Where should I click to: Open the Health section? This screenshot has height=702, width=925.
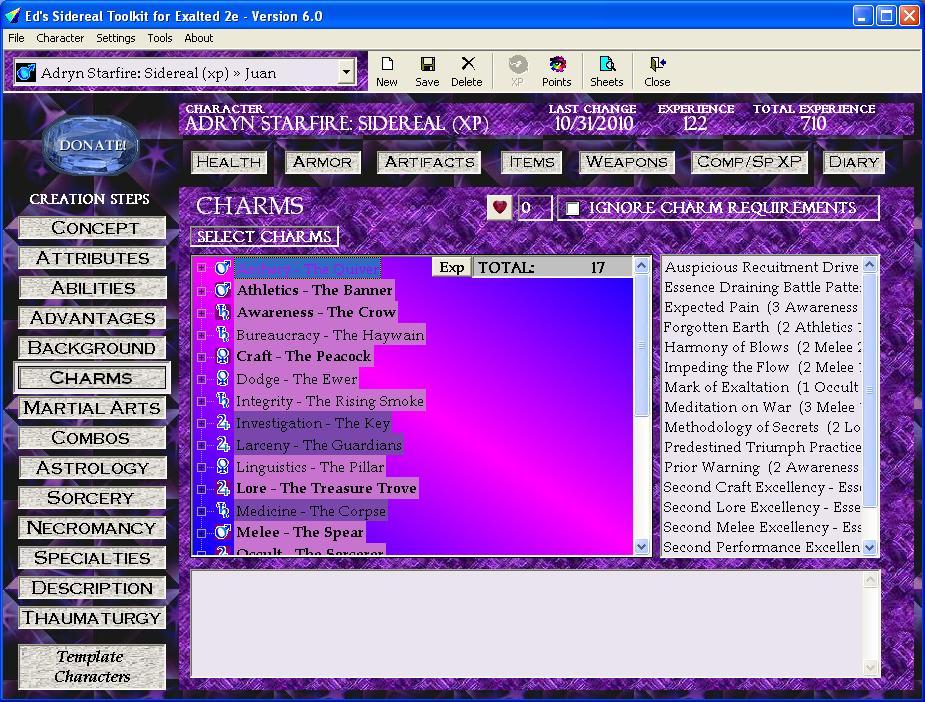pos(229,162)
